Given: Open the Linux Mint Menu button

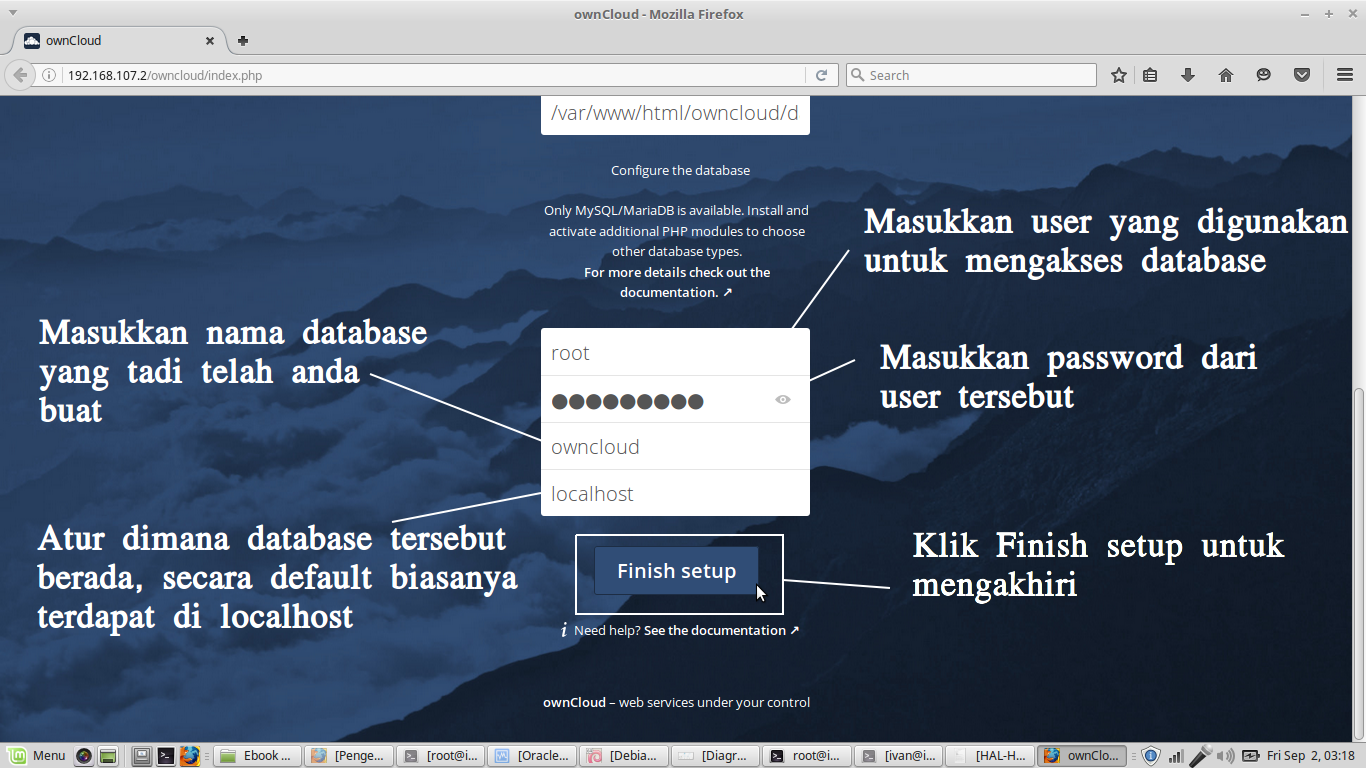Looking at the screenshot, I should (x=37, y=756).
